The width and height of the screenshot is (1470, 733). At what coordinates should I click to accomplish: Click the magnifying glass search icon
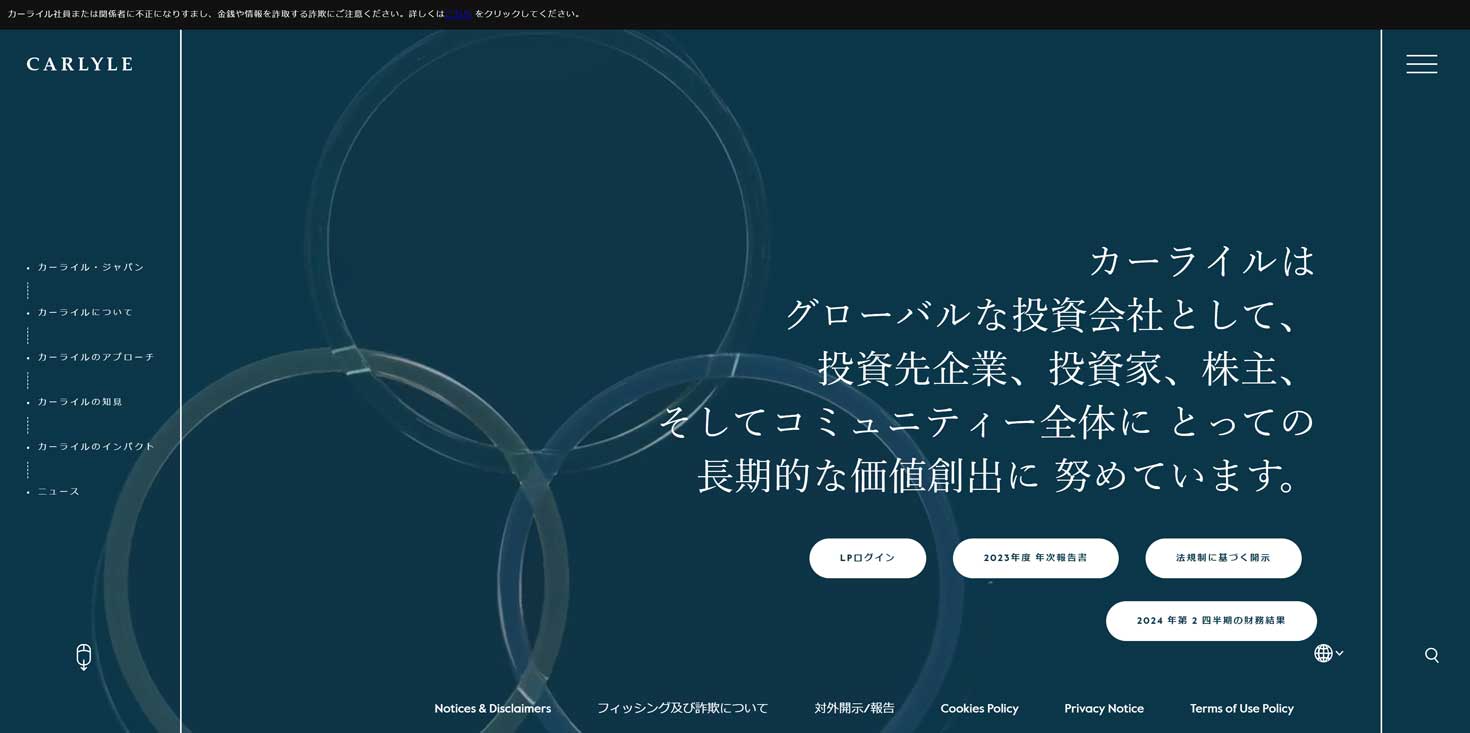pyautogui.click(x=1430, y=655)
